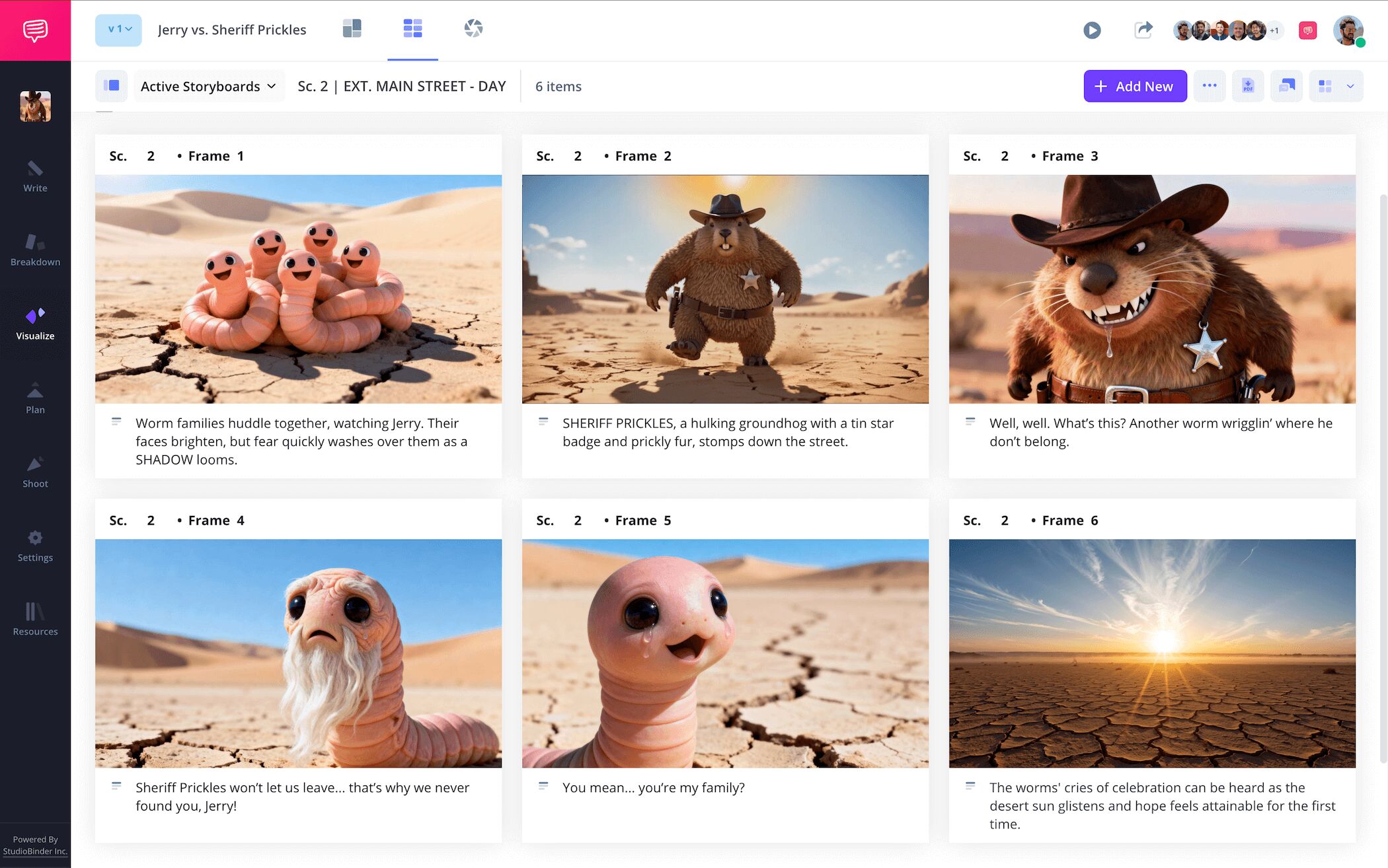The width and height of the screenshot is (1388, 868).
Task: Click the Add New button
Action: coord(1134,86)
